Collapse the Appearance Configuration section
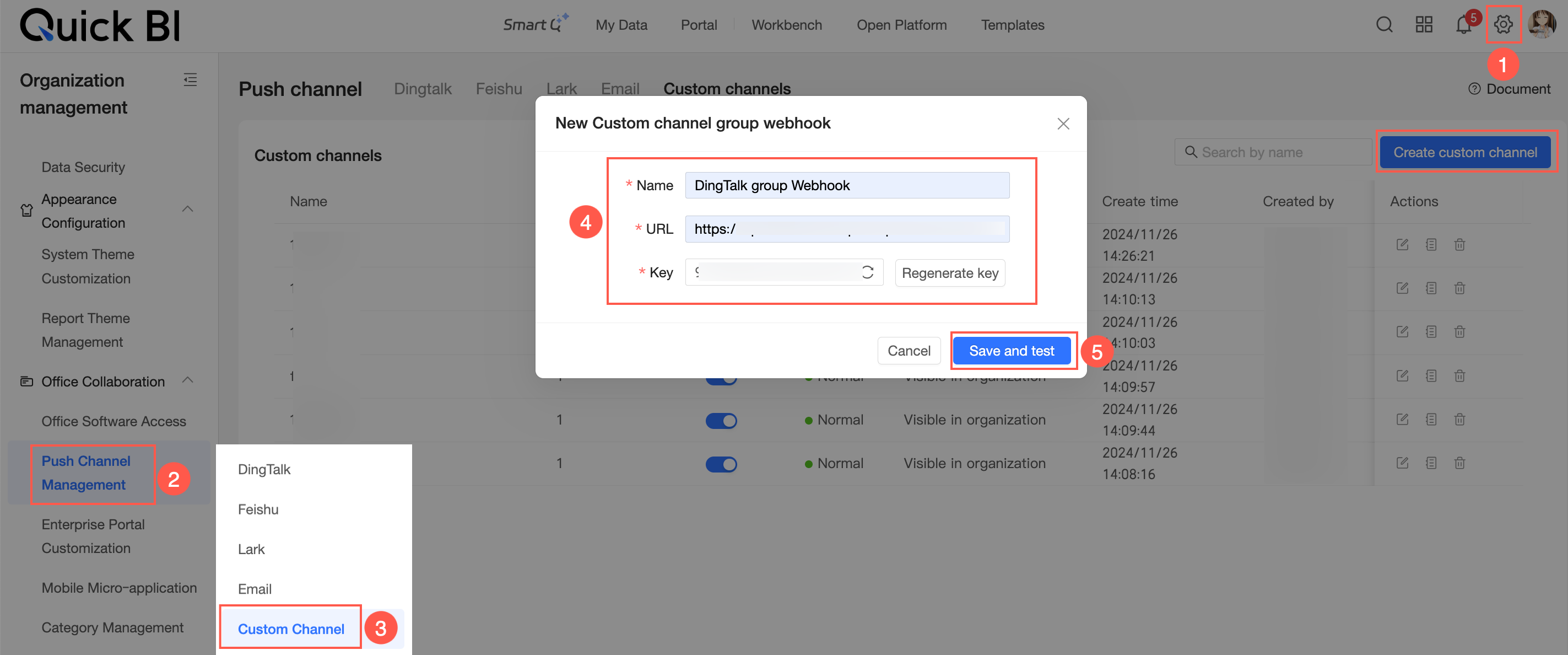The height and width of the screenshot is (655, 1568). [187, 210]
